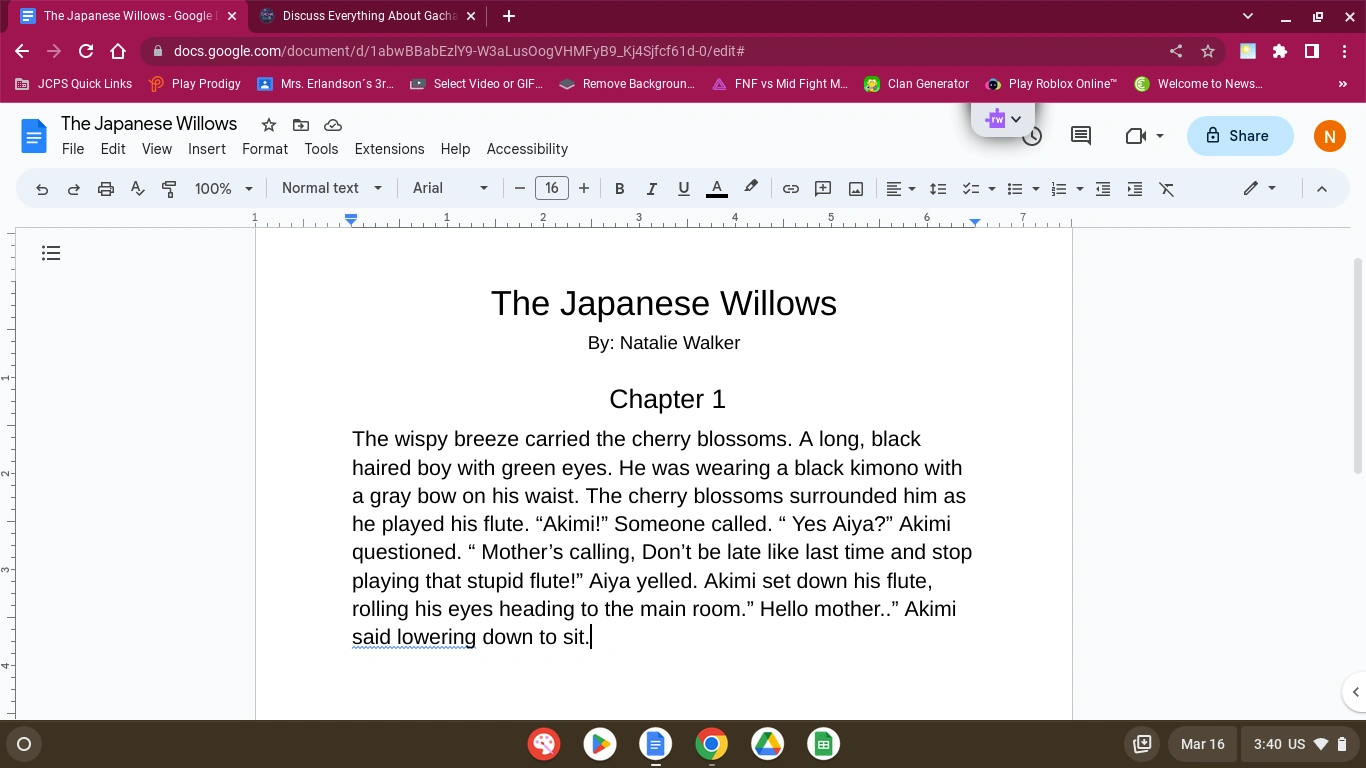Expand the Normal text style dropdown

(x=330, y=188)
